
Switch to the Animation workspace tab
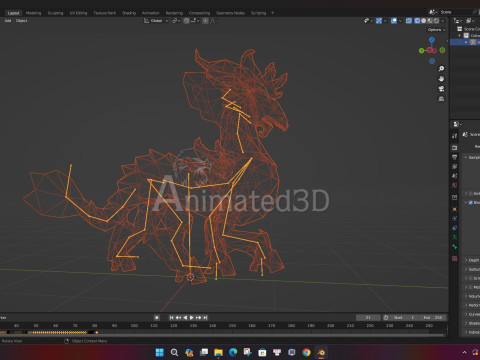coord(151,13)
